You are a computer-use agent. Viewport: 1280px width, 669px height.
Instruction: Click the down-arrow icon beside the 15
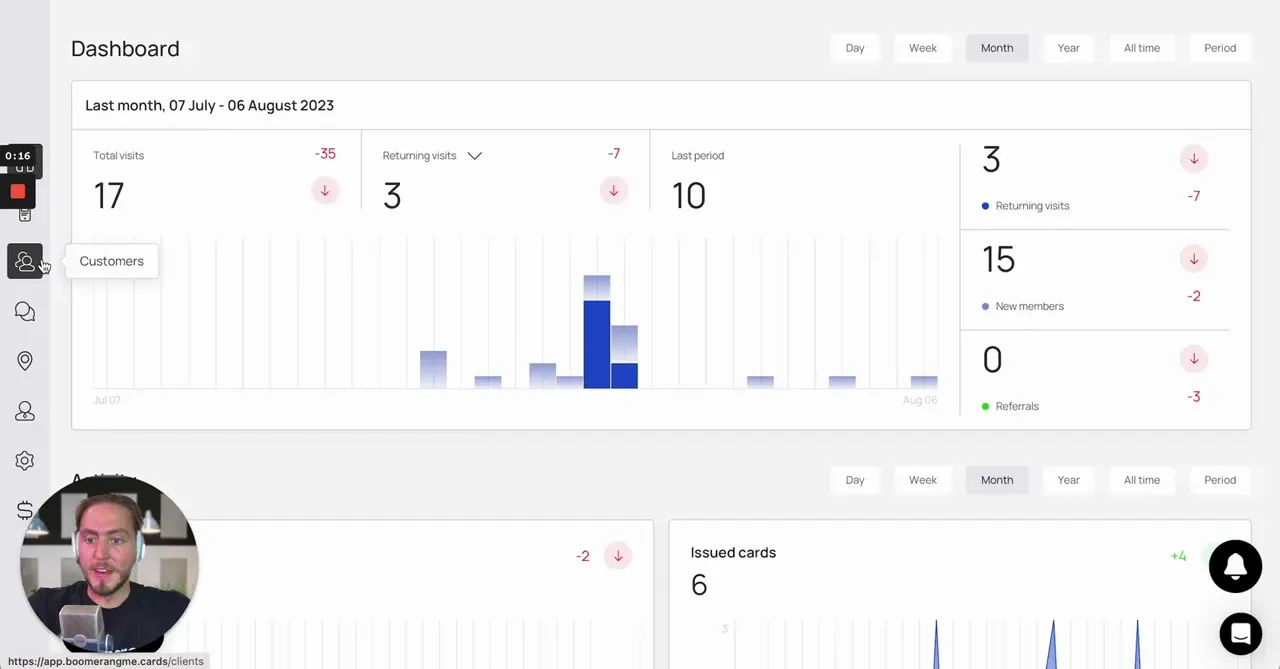[1193, 259]
